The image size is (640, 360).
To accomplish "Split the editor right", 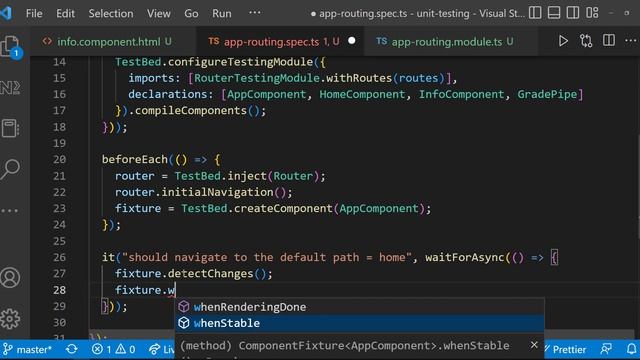I will click(609, 41).
